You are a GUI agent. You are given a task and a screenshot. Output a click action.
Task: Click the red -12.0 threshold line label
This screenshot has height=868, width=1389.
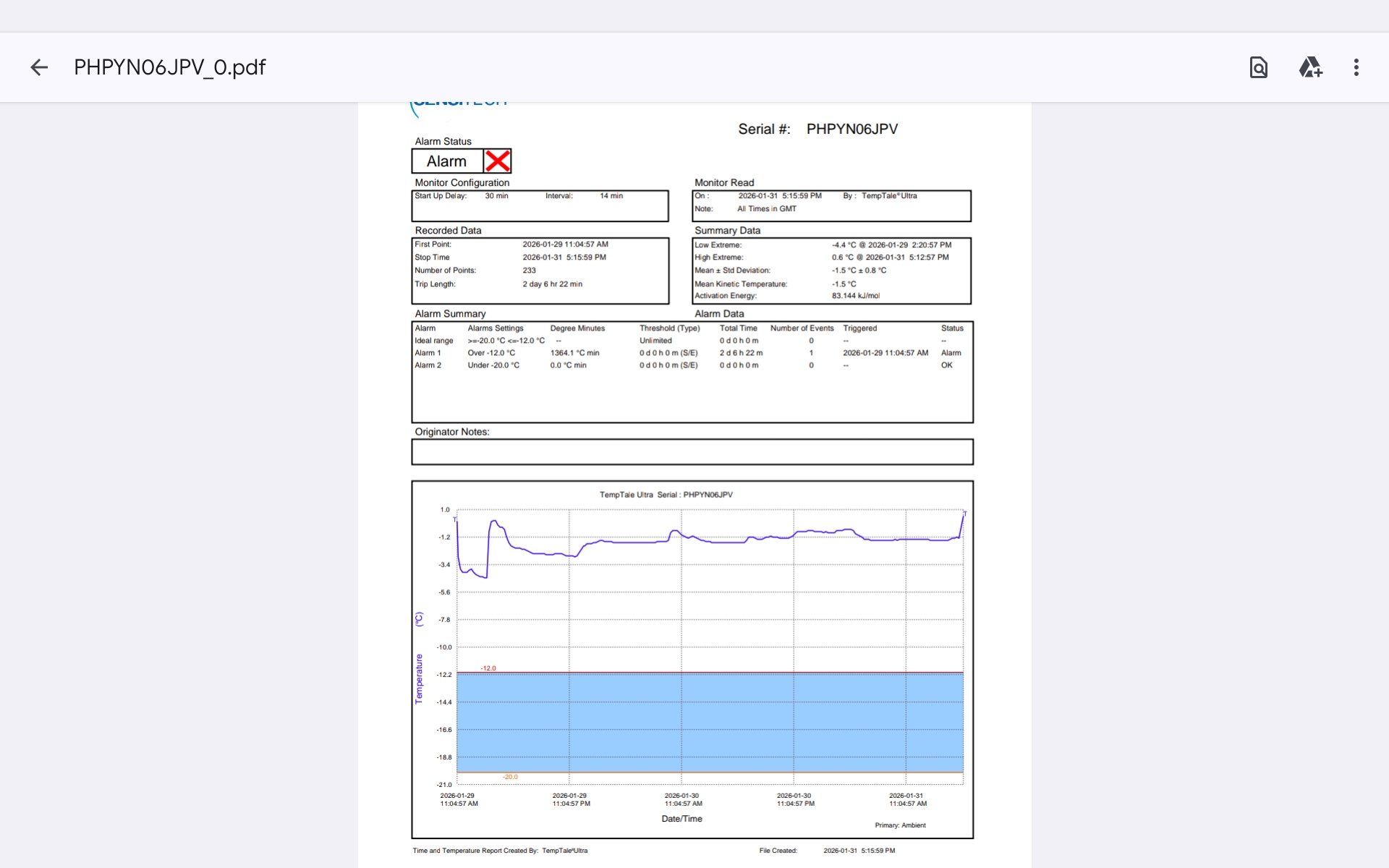pos(488,668)
